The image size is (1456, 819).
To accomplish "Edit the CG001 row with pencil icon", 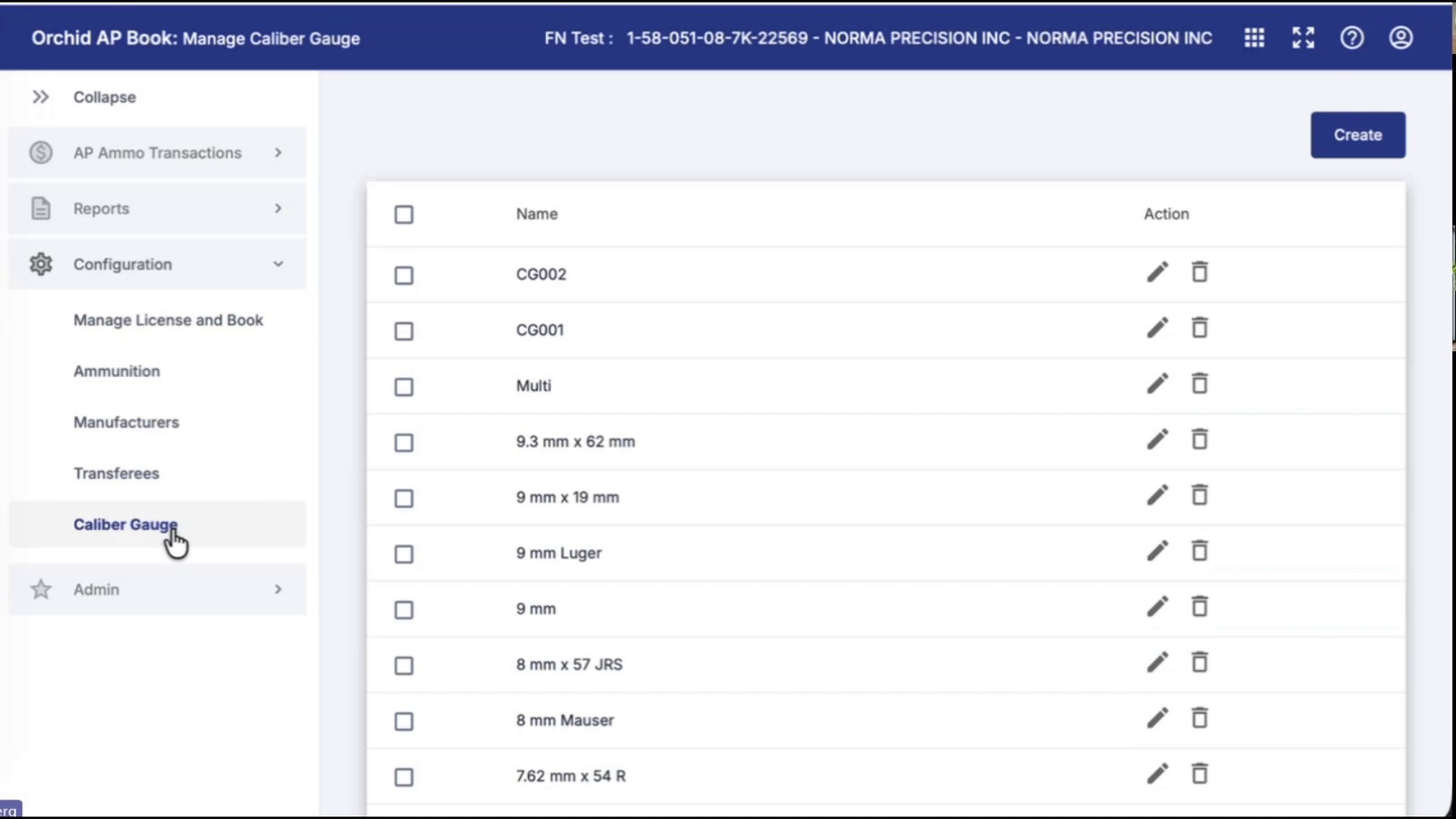I will (x=1157, y=328).
